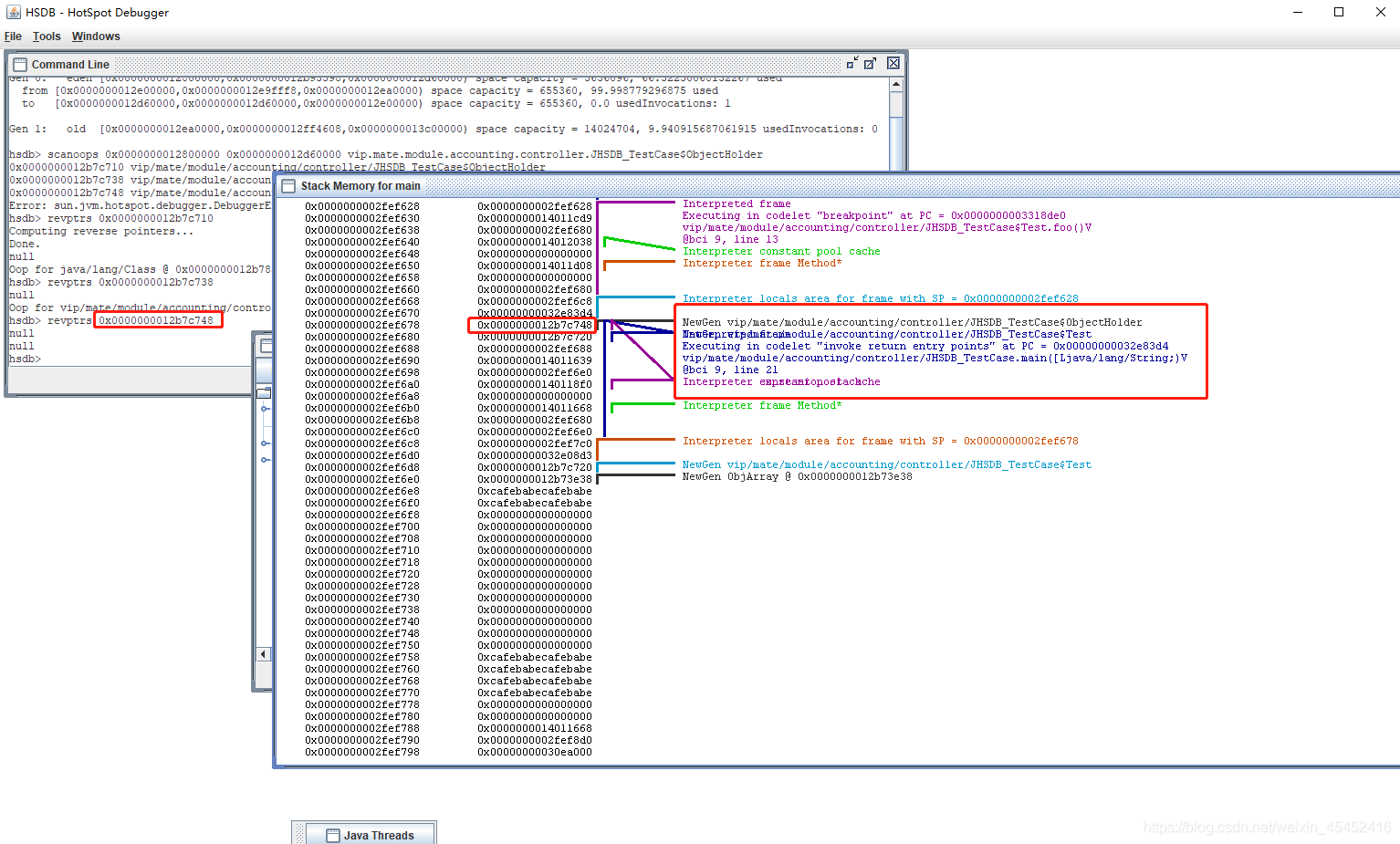Click the Java Threads window icon
1400x844 pixels.
pyautogui.click(x=333, y=835)
